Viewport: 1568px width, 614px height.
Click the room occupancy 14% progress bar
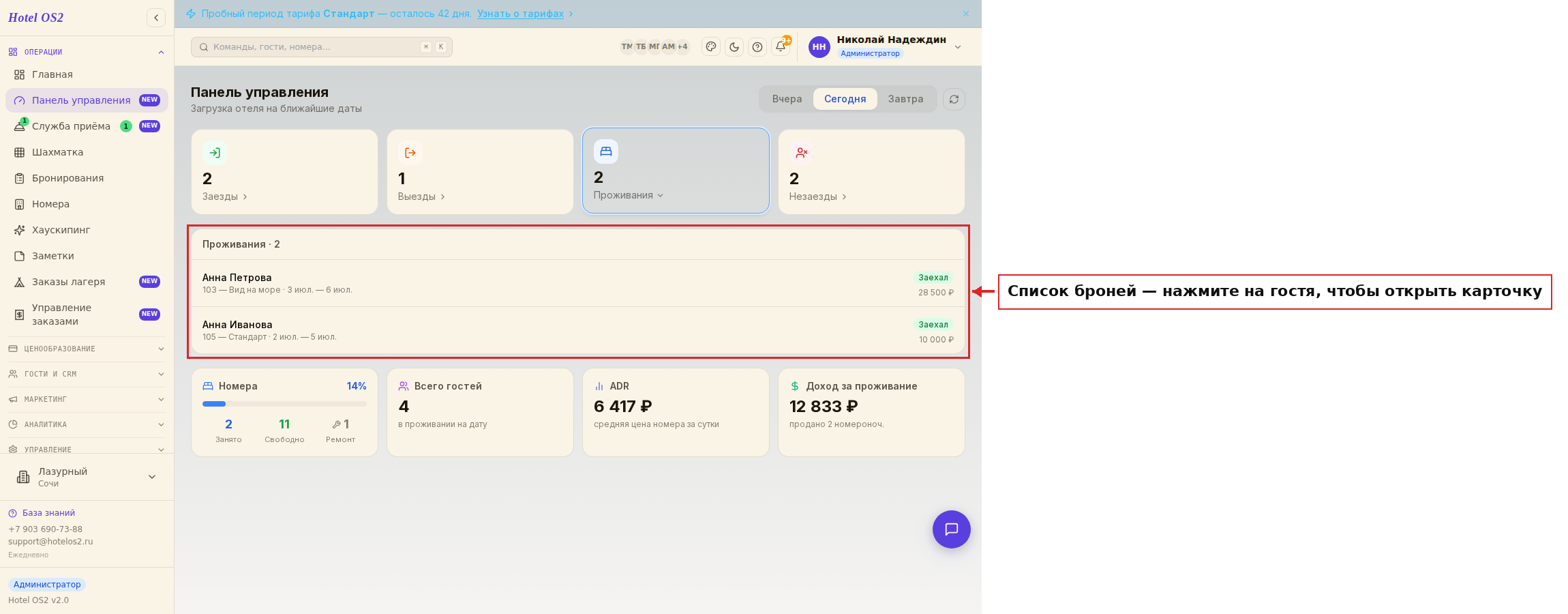pyautogui.click(x=284, y=404)
